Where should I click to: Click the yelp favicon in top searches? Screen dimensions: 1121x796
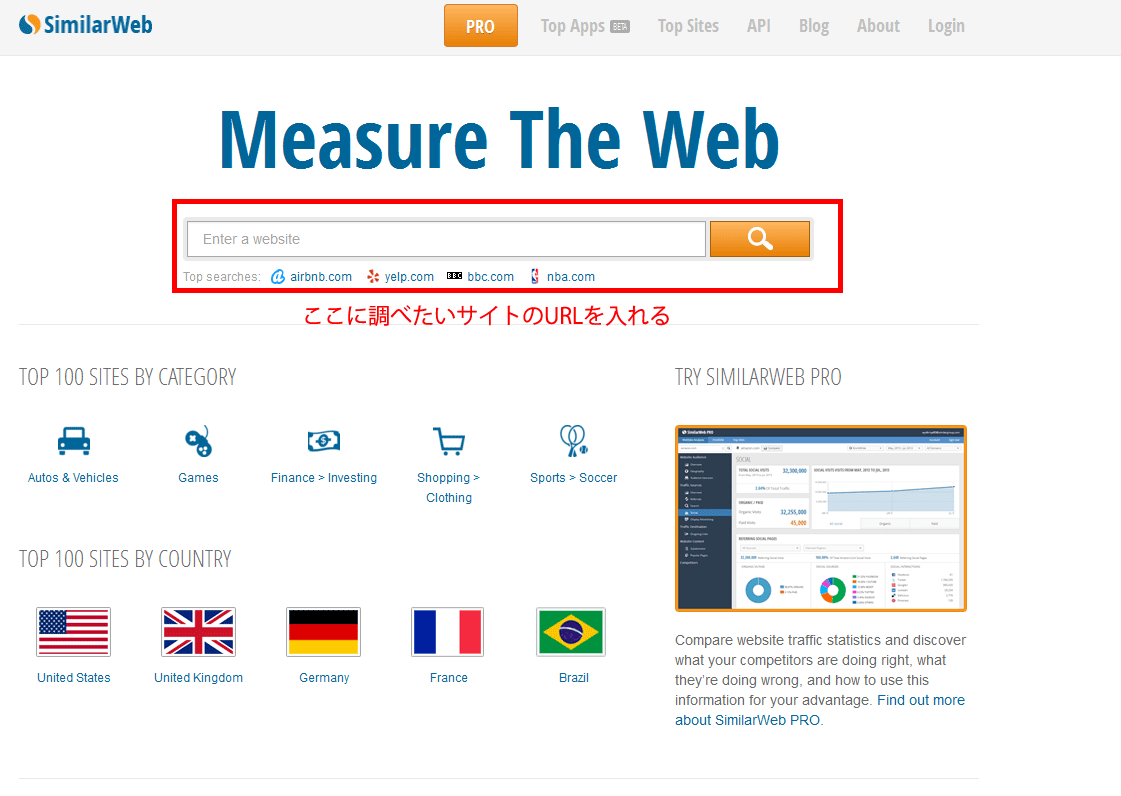(x=373, y=277)
